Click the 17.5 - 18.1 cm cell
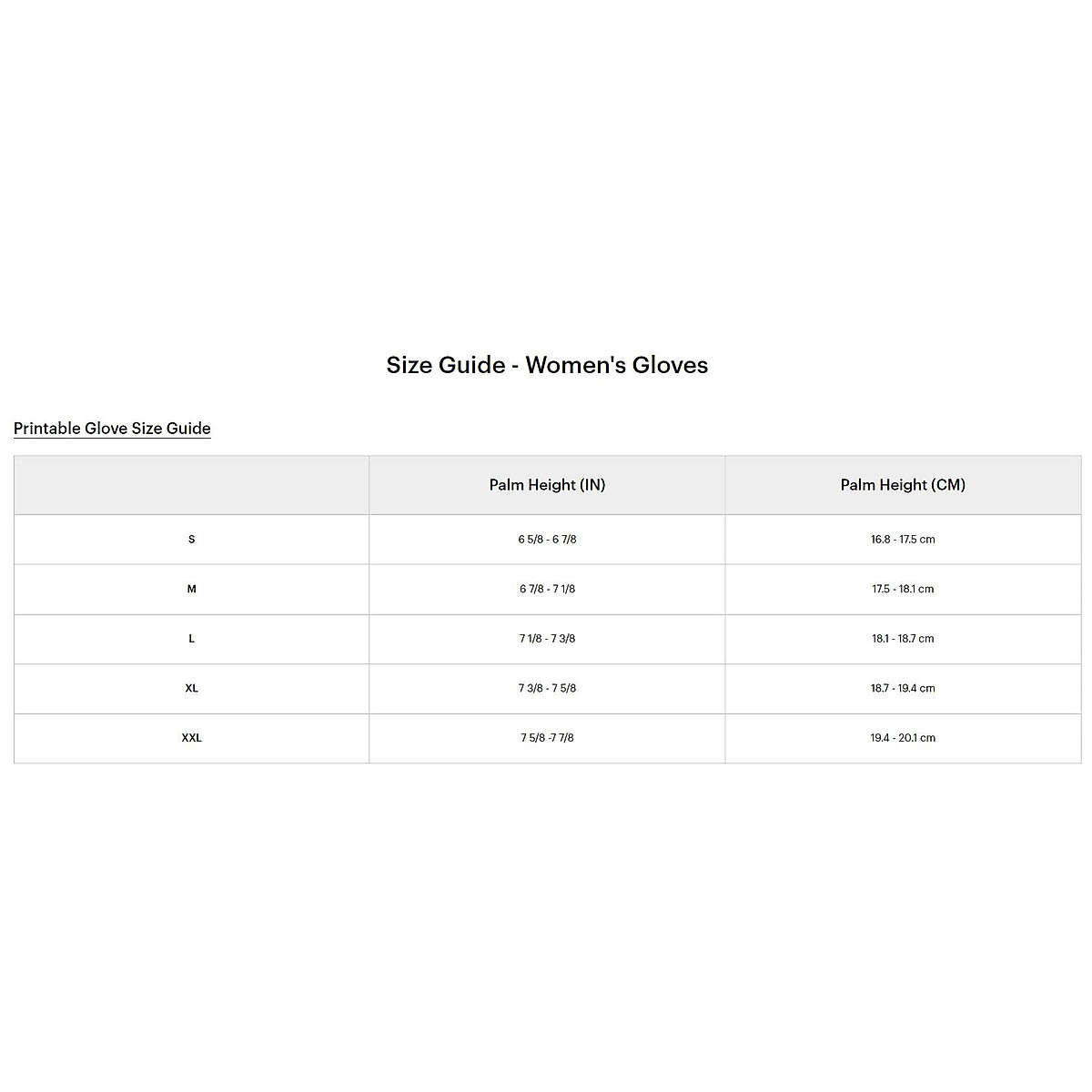Image resolution: width=1092 pixels, height=1092 pixels. tap(903, 589)
